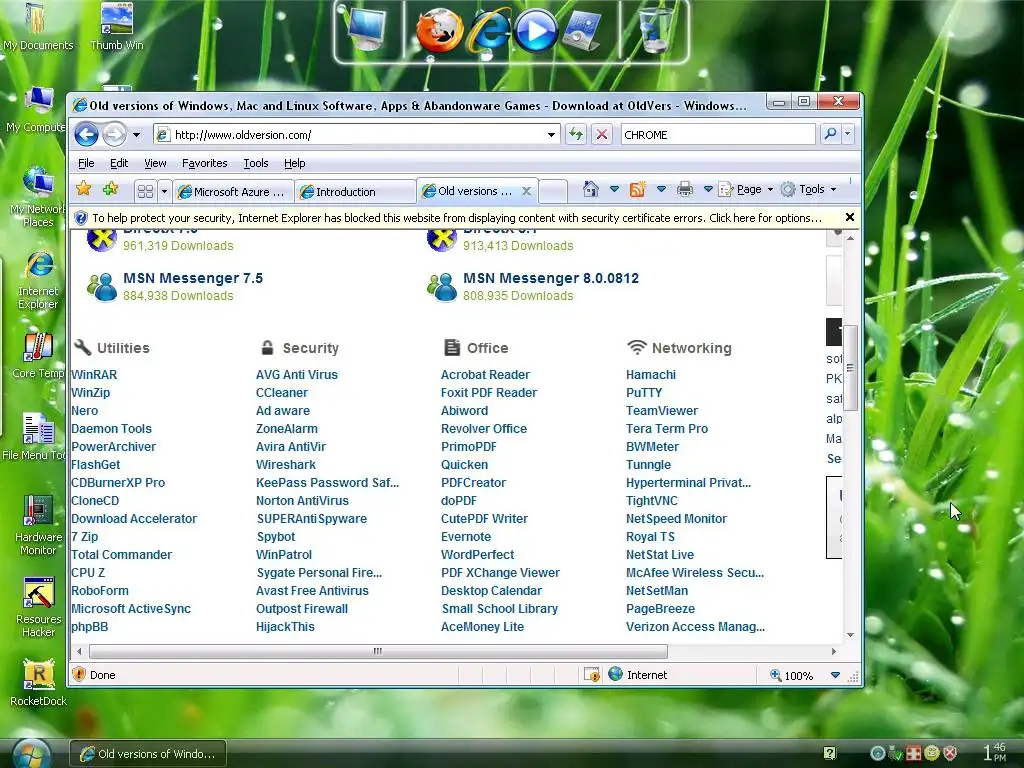1024x768 pixels.
Task: Expand the address bar history dropdown
Action: (552, 135)
